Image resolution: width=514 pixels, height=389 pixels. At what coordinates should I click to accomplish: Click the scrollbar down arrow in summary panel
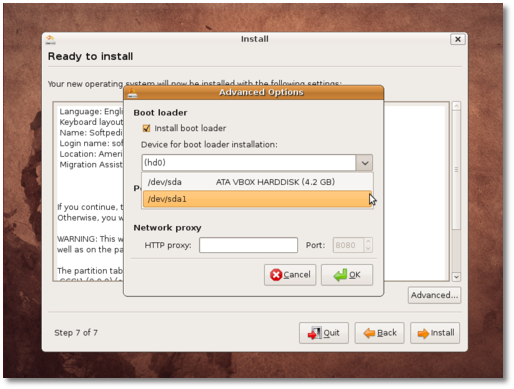[456, 277]
